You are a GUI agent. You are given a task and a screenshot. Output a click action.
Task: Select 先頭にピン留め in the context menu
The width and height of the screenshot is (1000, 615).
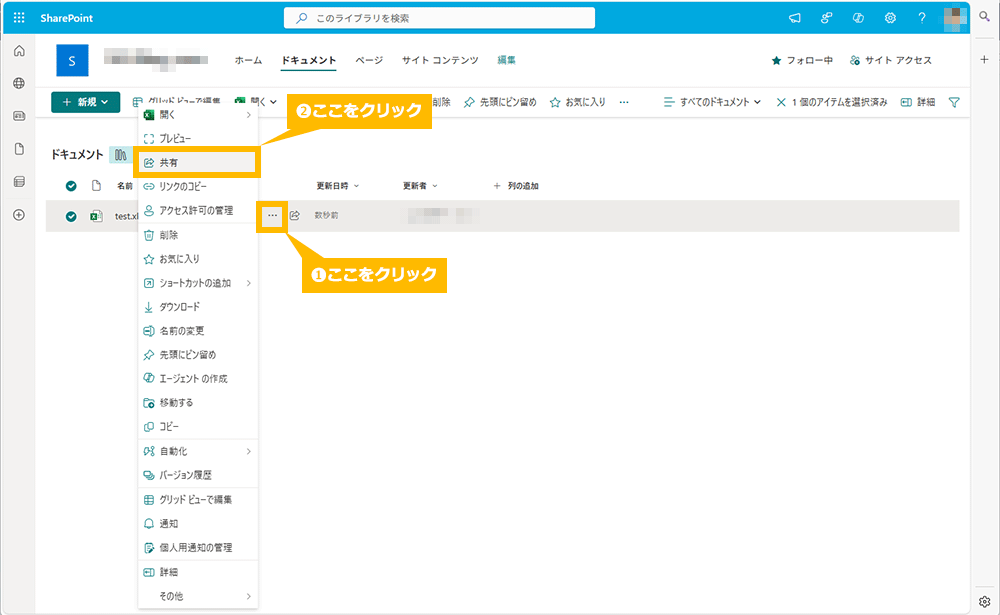click(x=198, y=355)
